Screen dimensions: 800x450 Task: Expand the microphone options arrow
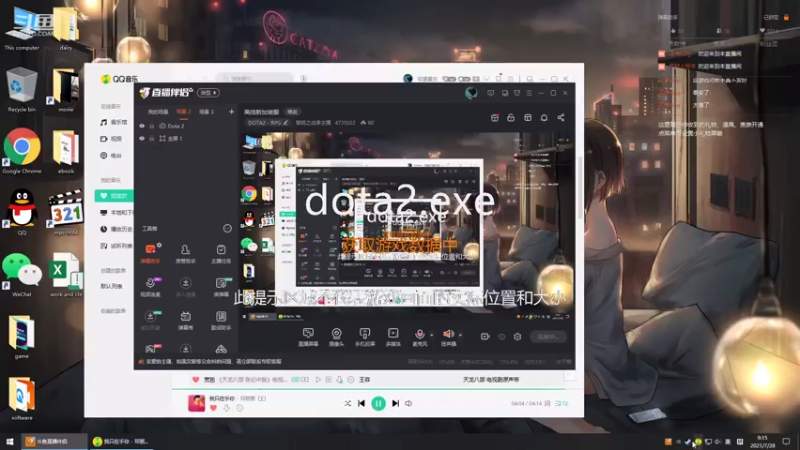(x=432, y=335)
